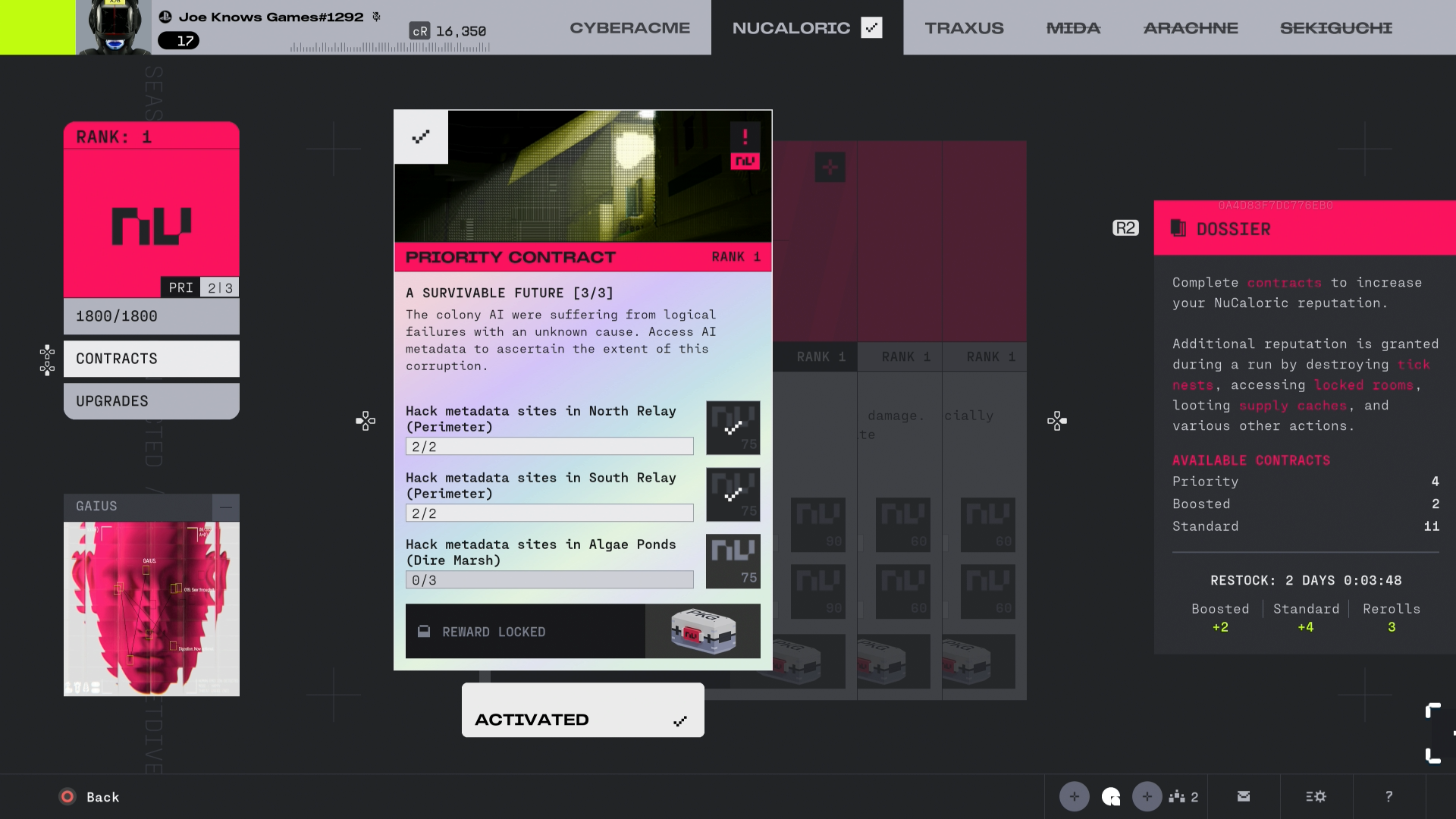1456x819 pixels.
Task: Open the mail inbox icon
Action: [x=1244, y=796]
